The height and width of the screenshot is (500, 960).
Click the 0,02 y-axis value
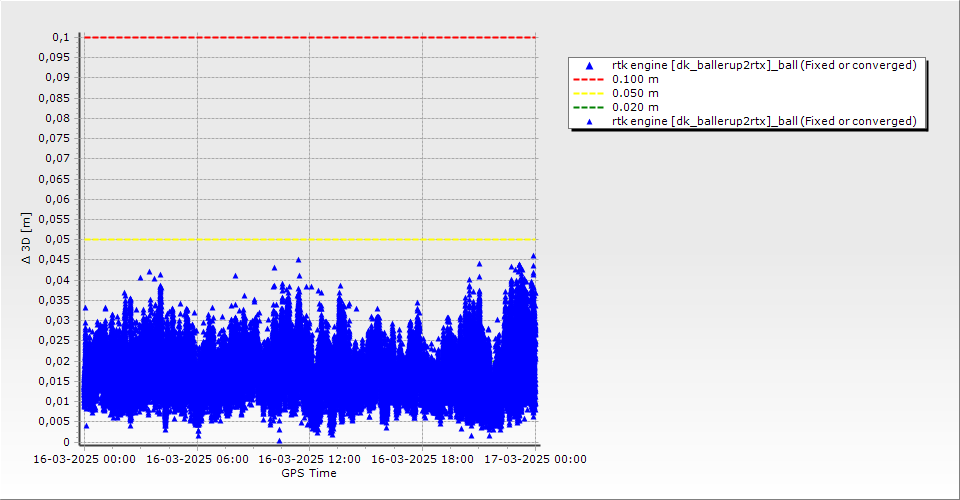pos(58,361)
